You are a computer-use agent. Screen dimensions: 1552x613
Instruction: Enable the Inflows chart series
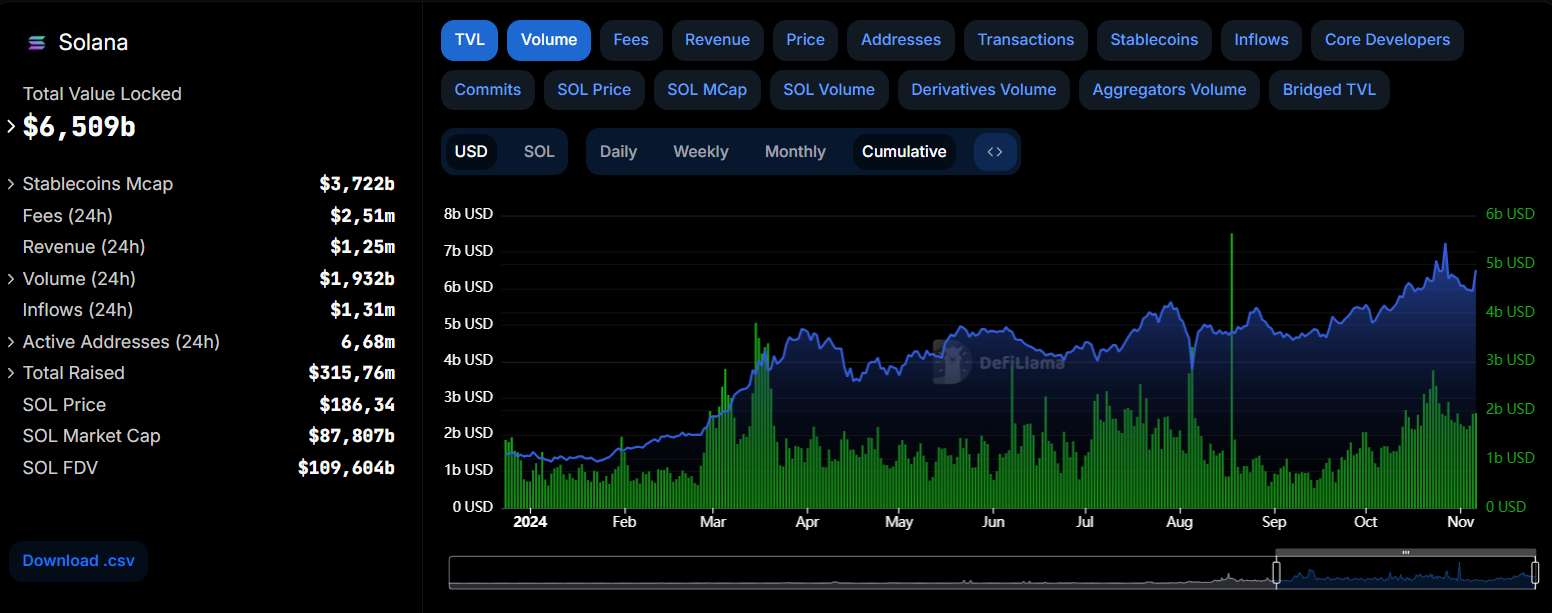click(x=1261, y=40)
